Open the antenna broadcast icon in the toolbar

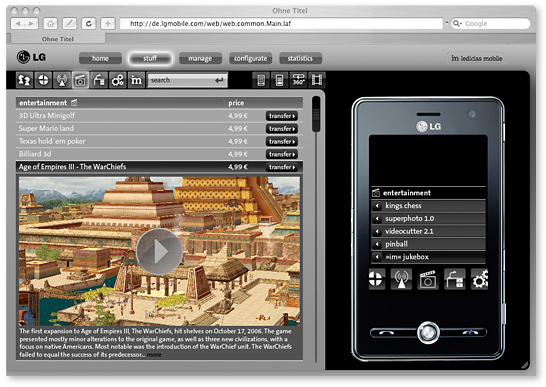tap(62, 80)
